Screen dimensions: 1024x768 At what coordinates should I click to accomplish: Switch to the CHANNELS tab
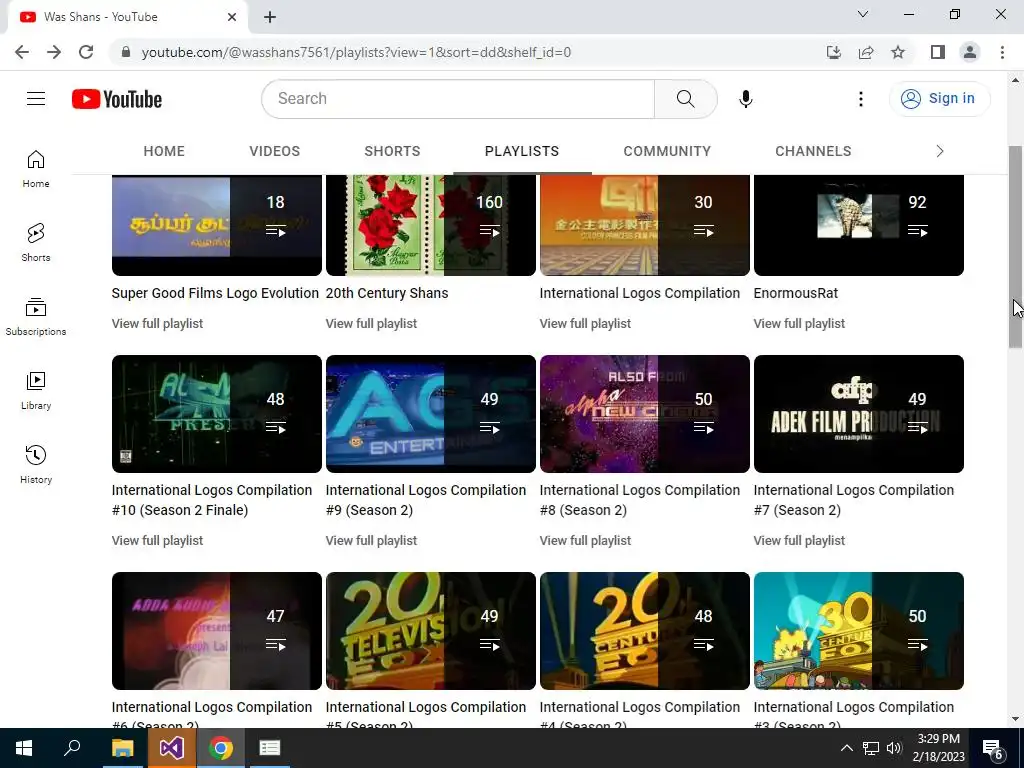[813, 152]
